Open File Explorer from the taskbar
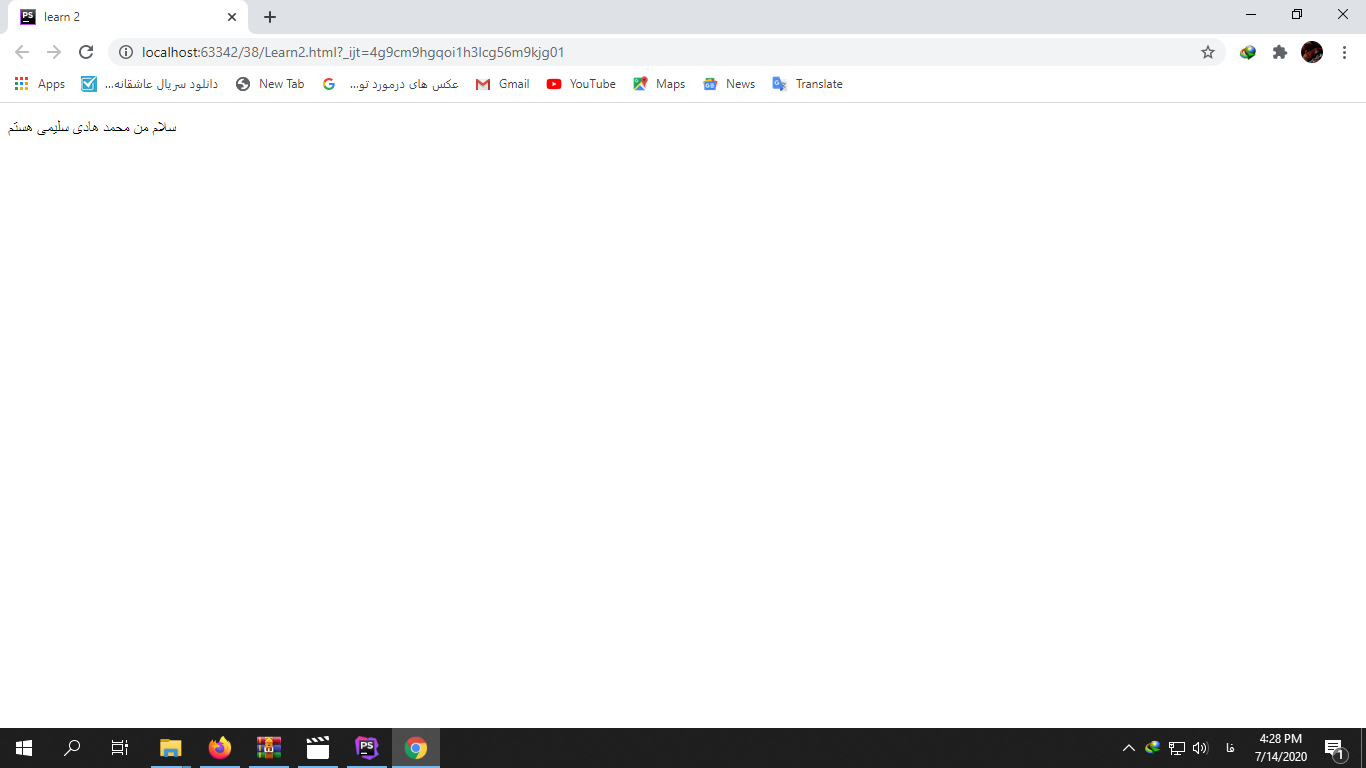This screenshot has width=1366, height=768. tap(171, 748)
